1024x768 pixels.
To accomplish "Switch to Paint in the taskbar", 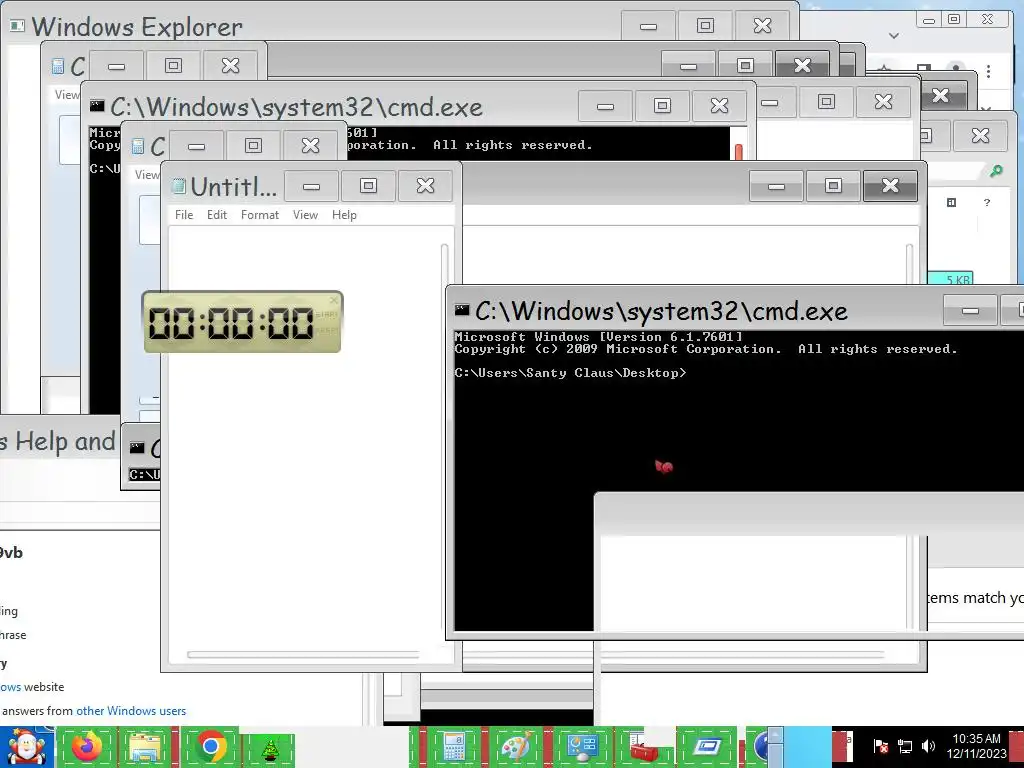I will tap(516, 747).
